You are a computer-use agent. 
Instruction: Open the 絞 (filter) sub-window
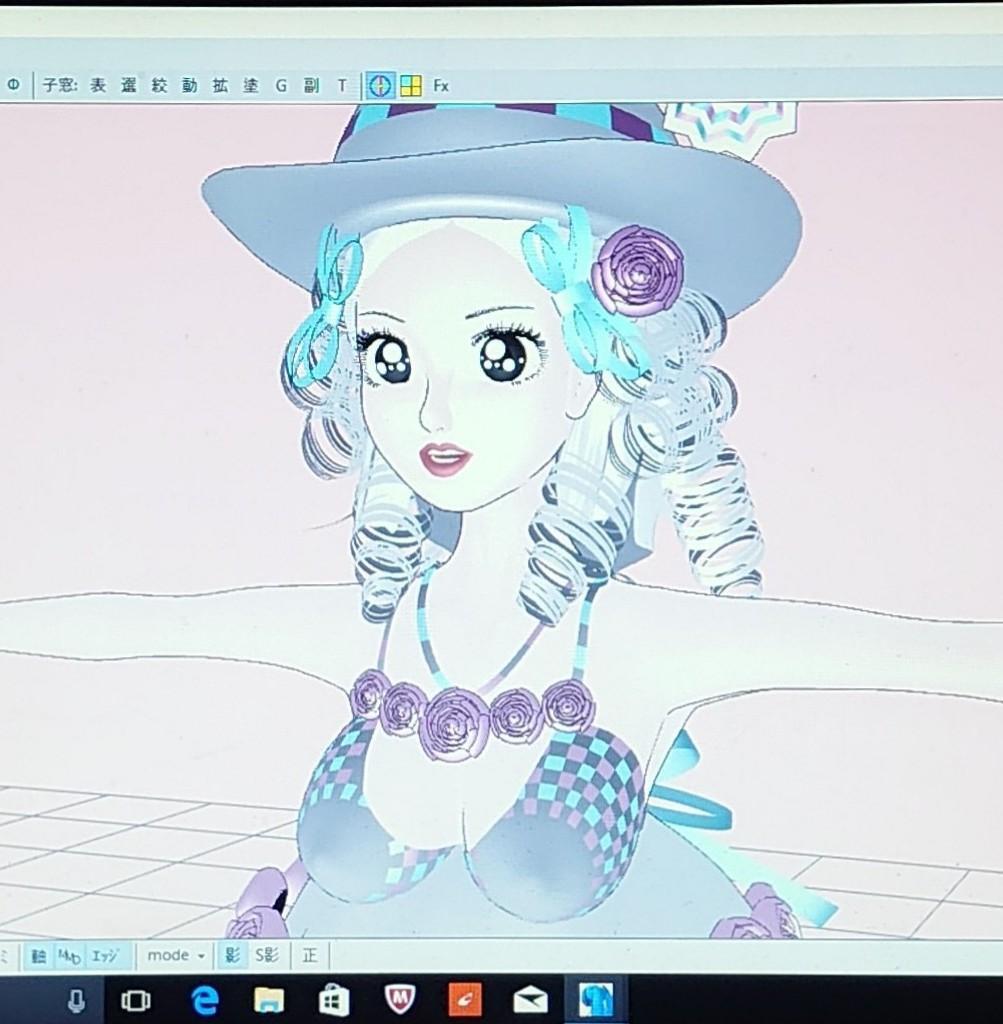point(159,85)
